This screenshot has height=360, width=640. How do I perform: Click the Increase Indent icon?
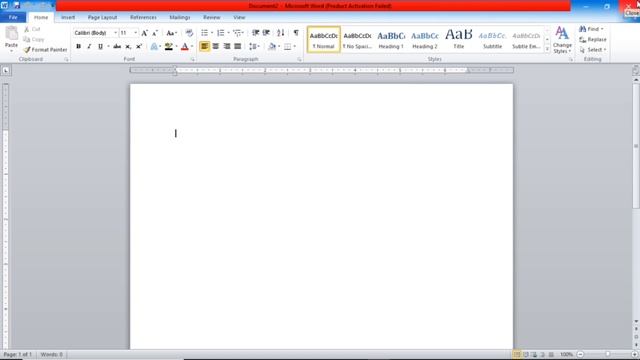[x=266, y=33]
